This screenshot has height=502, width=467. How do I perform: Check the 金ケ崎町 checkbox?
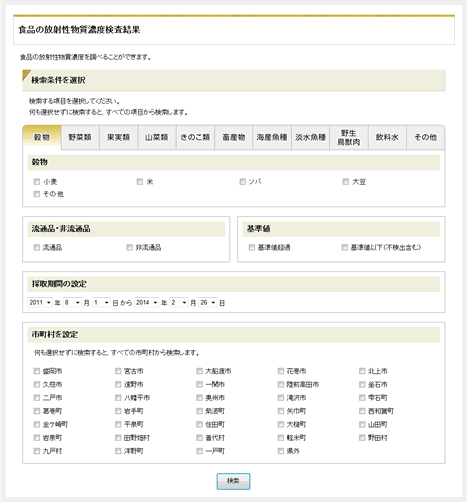tap(37, 424)
